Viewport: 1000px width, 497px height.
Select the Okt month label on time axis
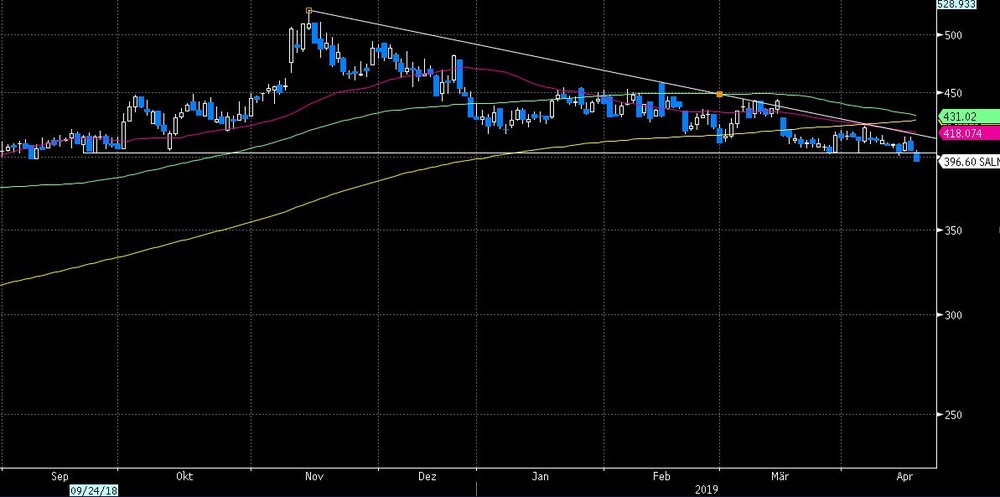(x=184, y=477)
